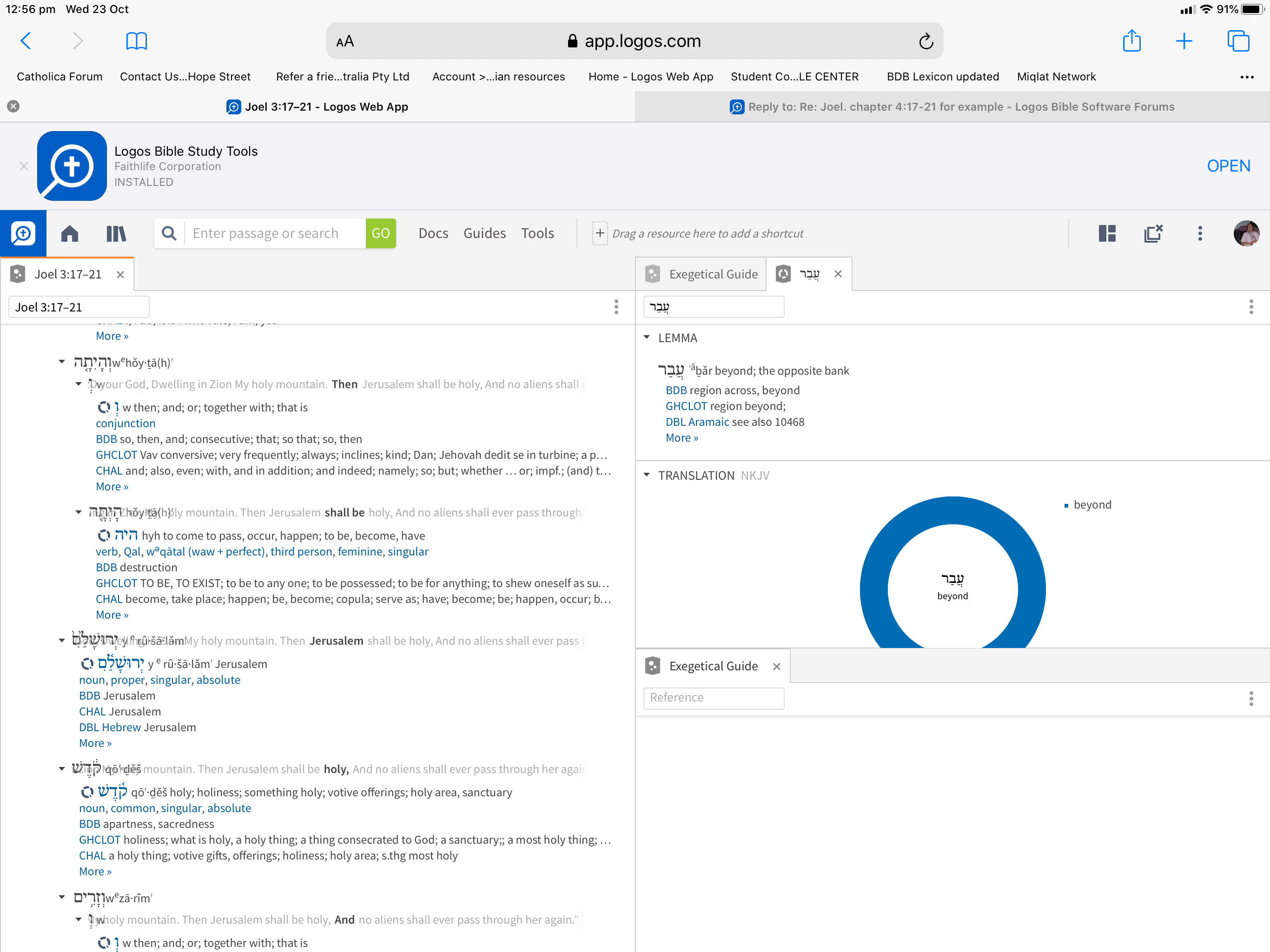Open the Logos library icon
The width and height of the screenshot is (1270, 952).
116,233
